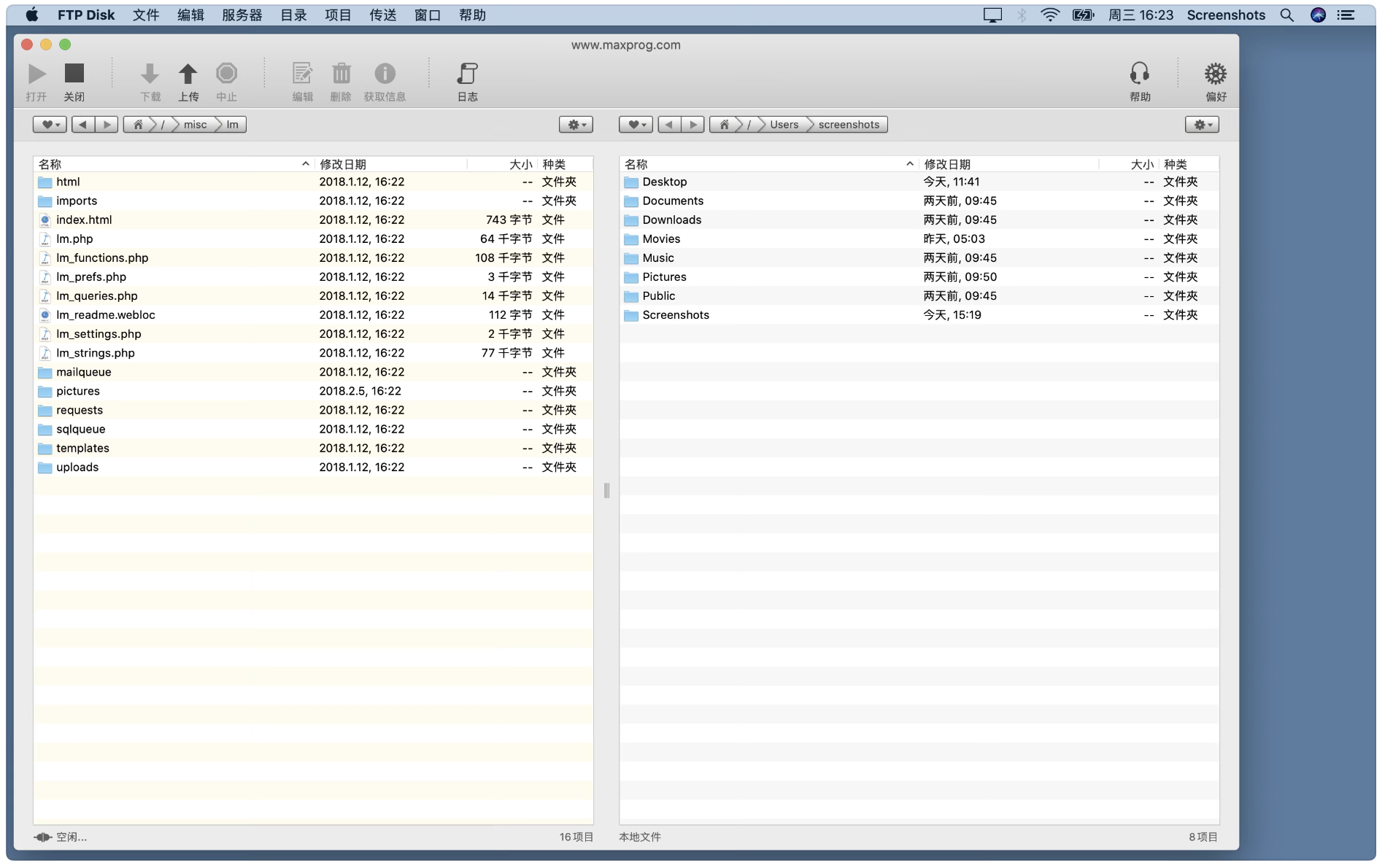Click the Edit document icon
The width and height of the screenshot is (1385, 868).
(302, 74)
